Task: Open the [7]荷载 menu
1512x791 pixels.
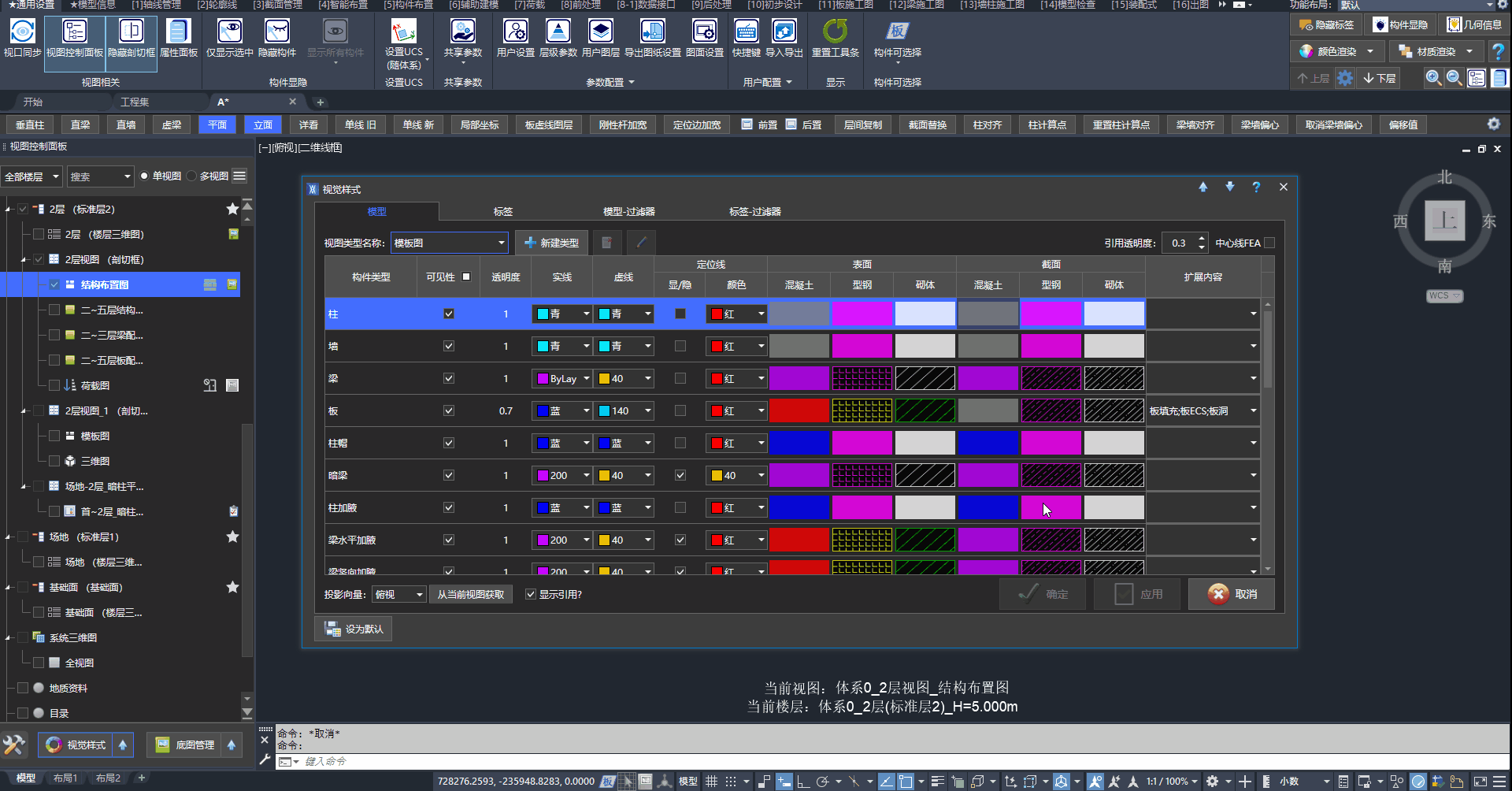Action: [529, 5]
